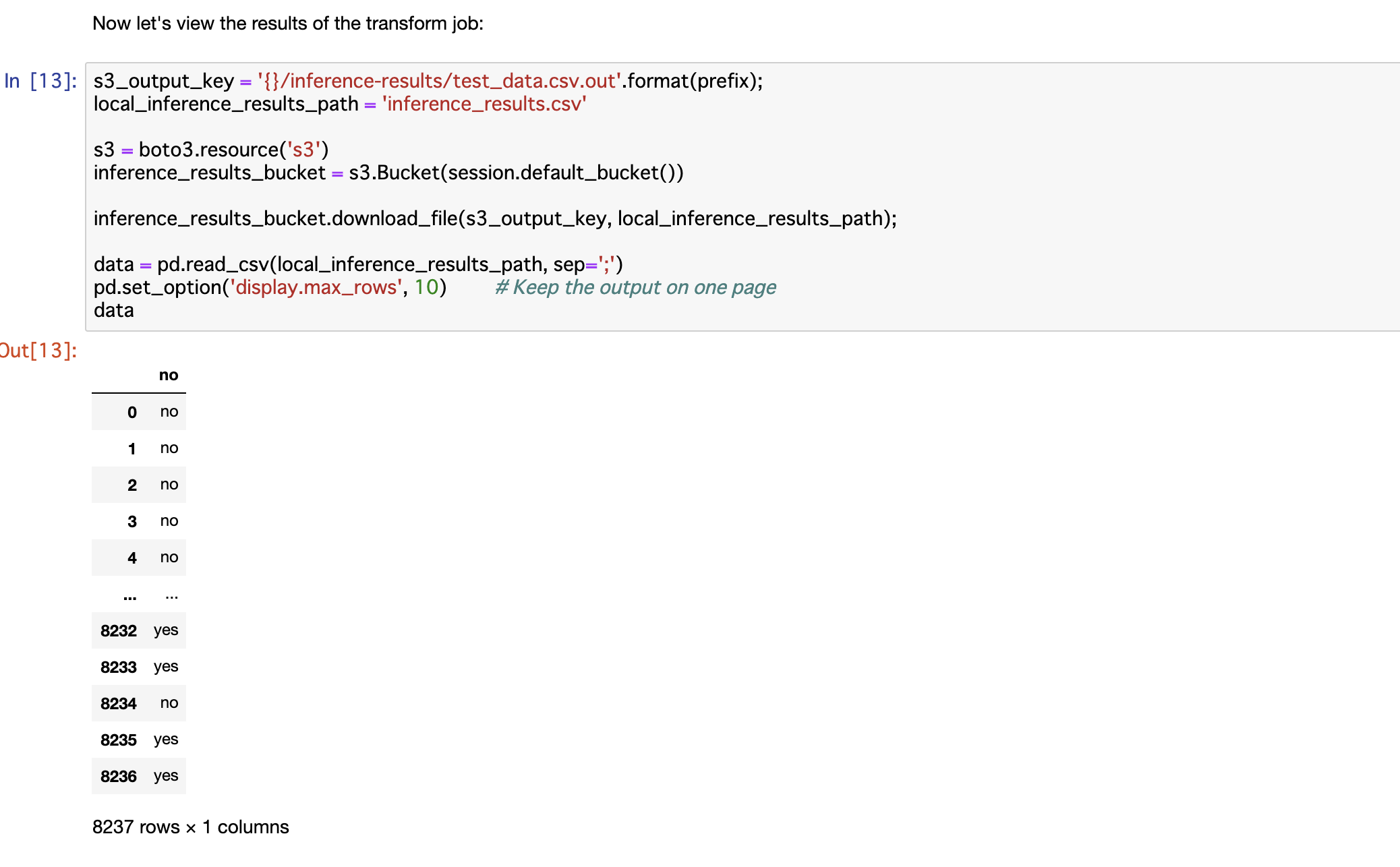Click the s3.Bucket(session.default_bucket()) line
1400x867 pixels.
[388, 173]
